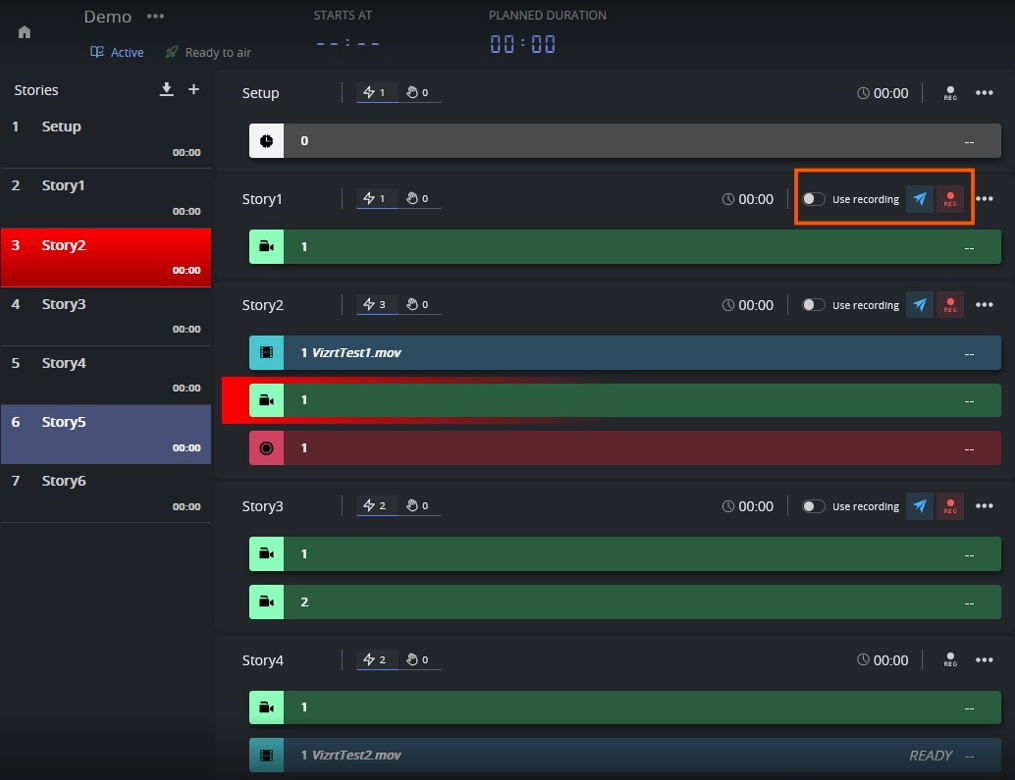Select Story3 in the Stories list
Screen dimensions: 1015x780
(106, 317)
